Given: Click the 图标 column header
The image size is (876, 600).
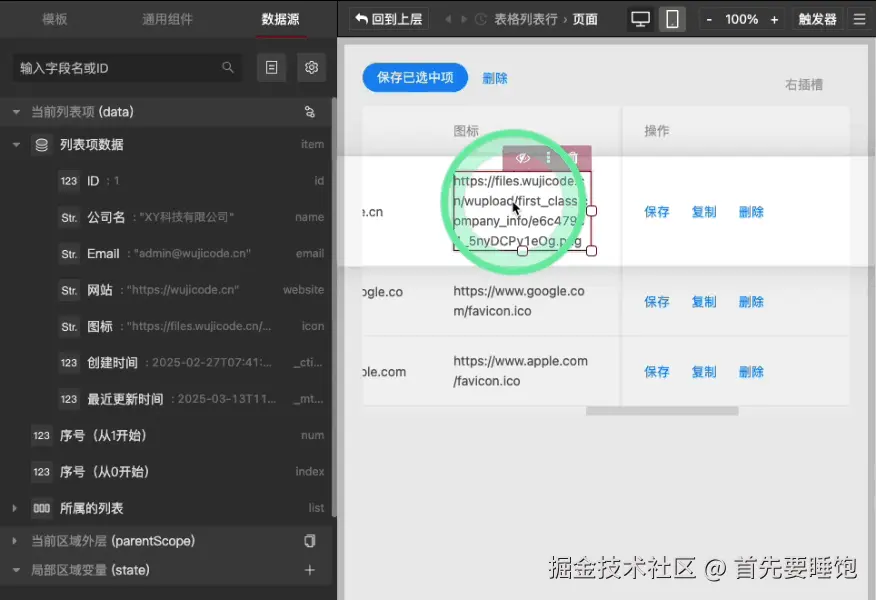Looking at the screenshot, I should 466,131.
